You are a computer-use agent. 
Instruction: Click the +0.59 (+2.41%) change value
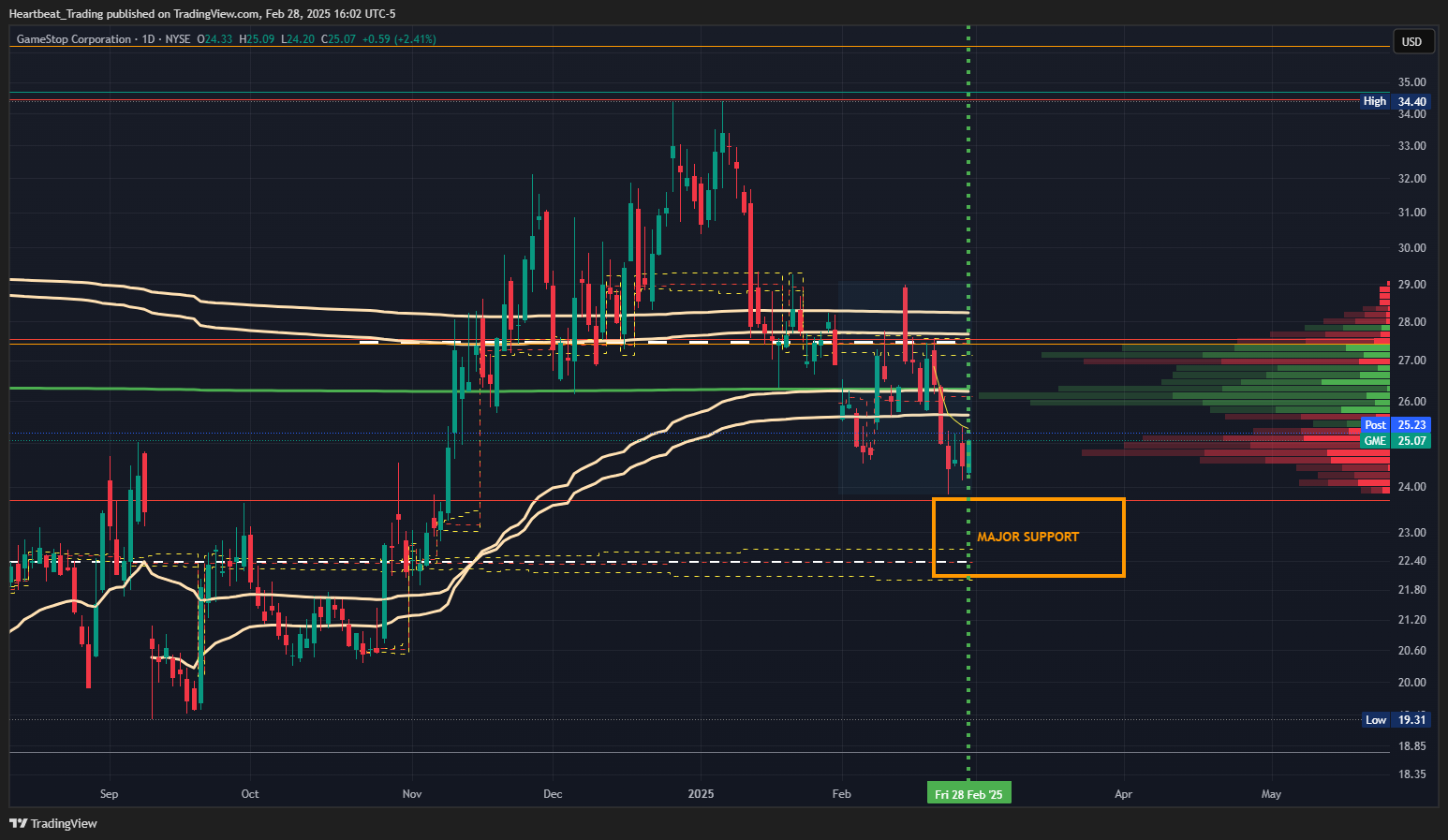pyautogui.click(x=399, y=39)
